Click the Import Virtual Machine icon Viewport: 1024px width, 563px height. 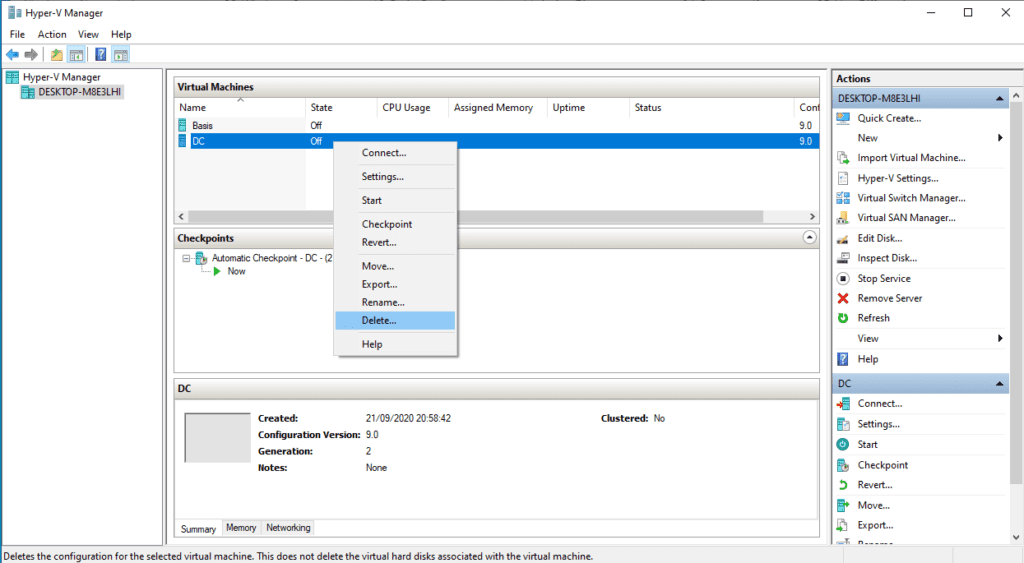click(843, 158)
